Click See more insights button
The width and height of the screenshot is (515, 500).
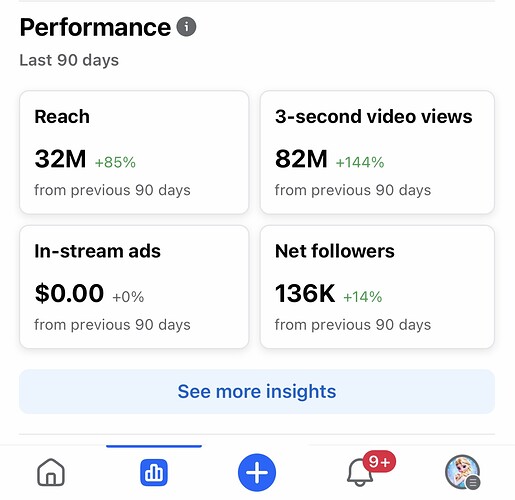(x=257, y=391)
